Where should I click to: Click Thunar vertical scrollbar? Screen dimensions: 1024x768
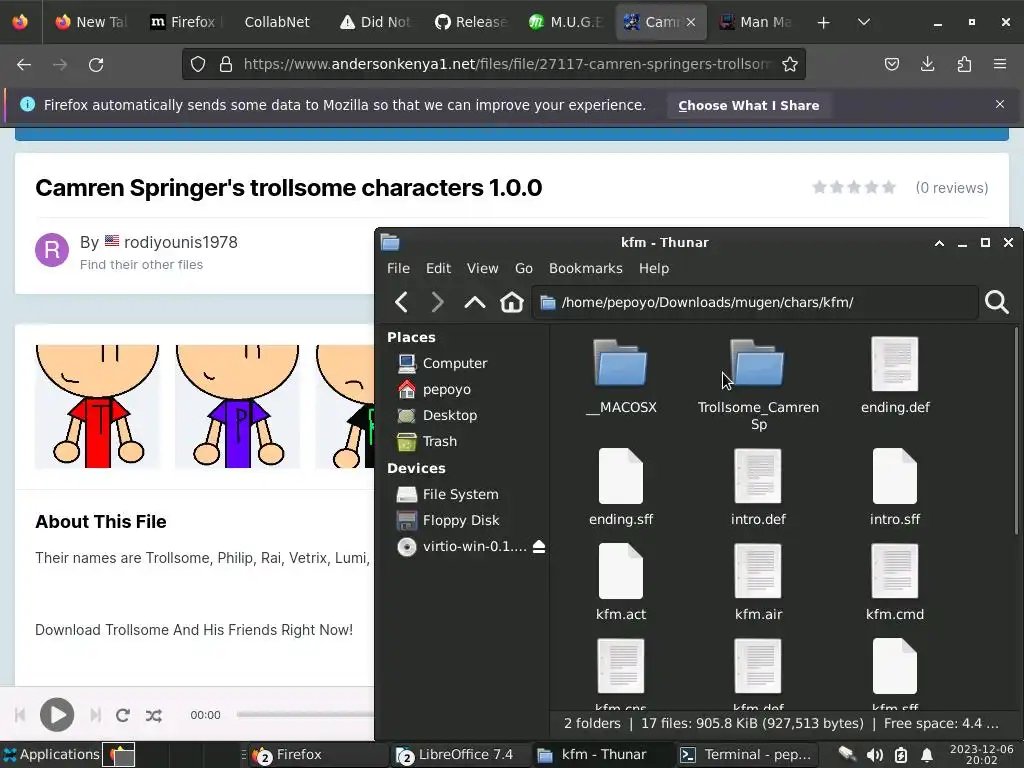tap(1016, 431)
